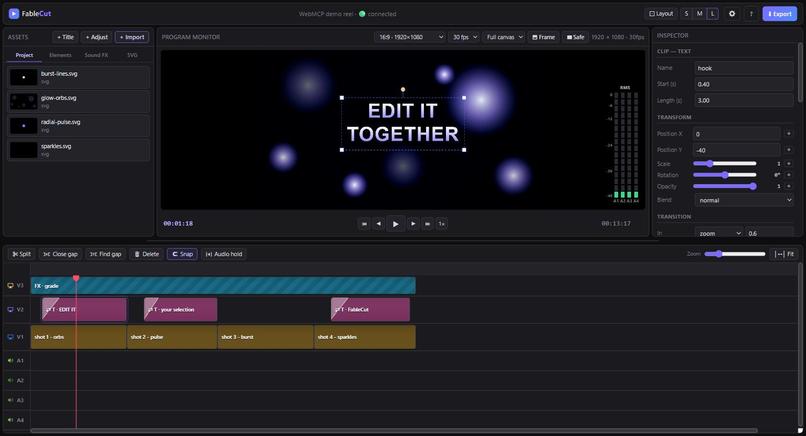806x436 pixels.
Task: Add keyframe for Position Y
Action: tap(789, 150)
